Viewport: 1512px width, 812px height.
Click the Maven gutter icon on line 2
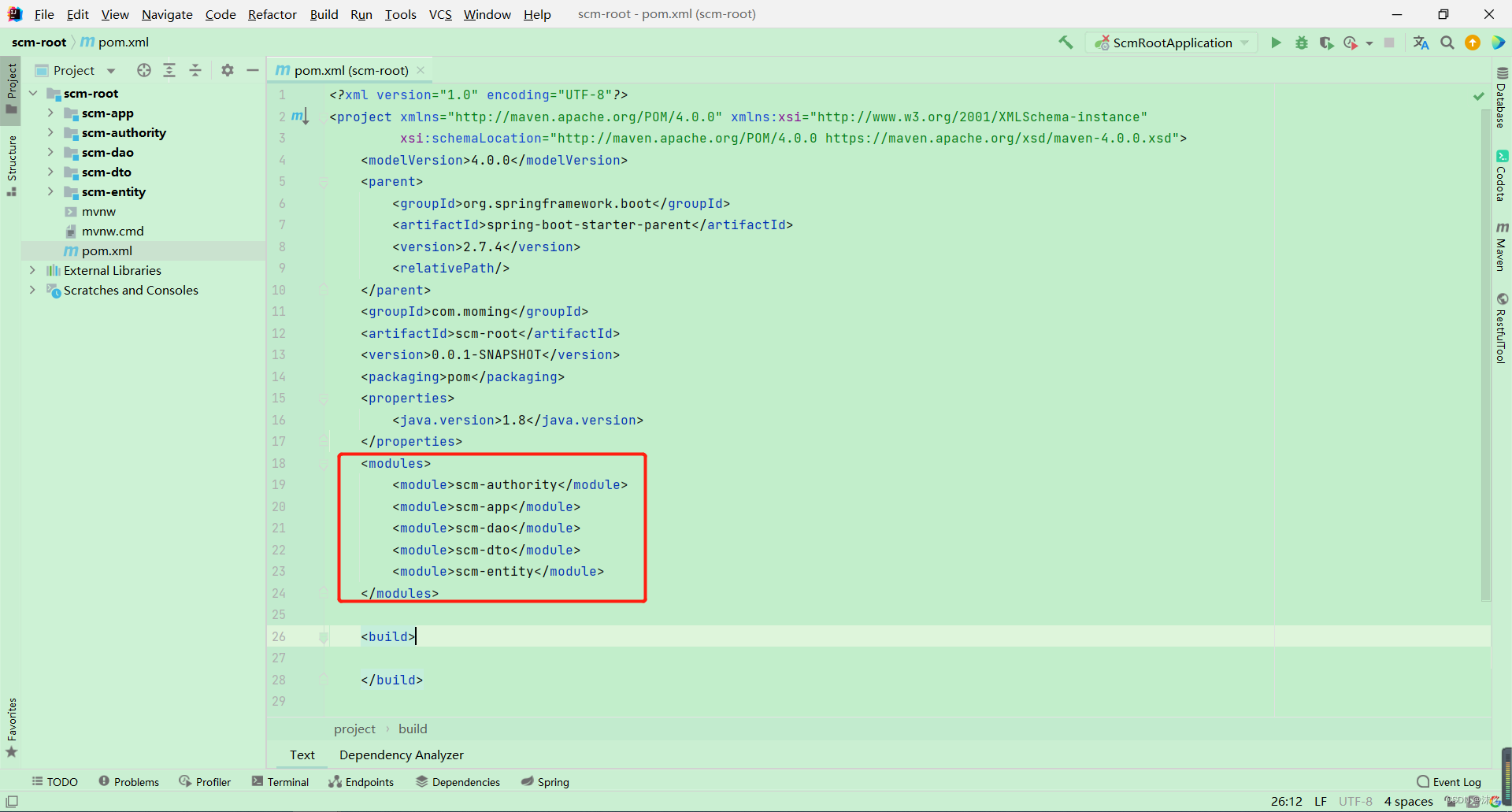pyautogui.click(x=298, y=117)
